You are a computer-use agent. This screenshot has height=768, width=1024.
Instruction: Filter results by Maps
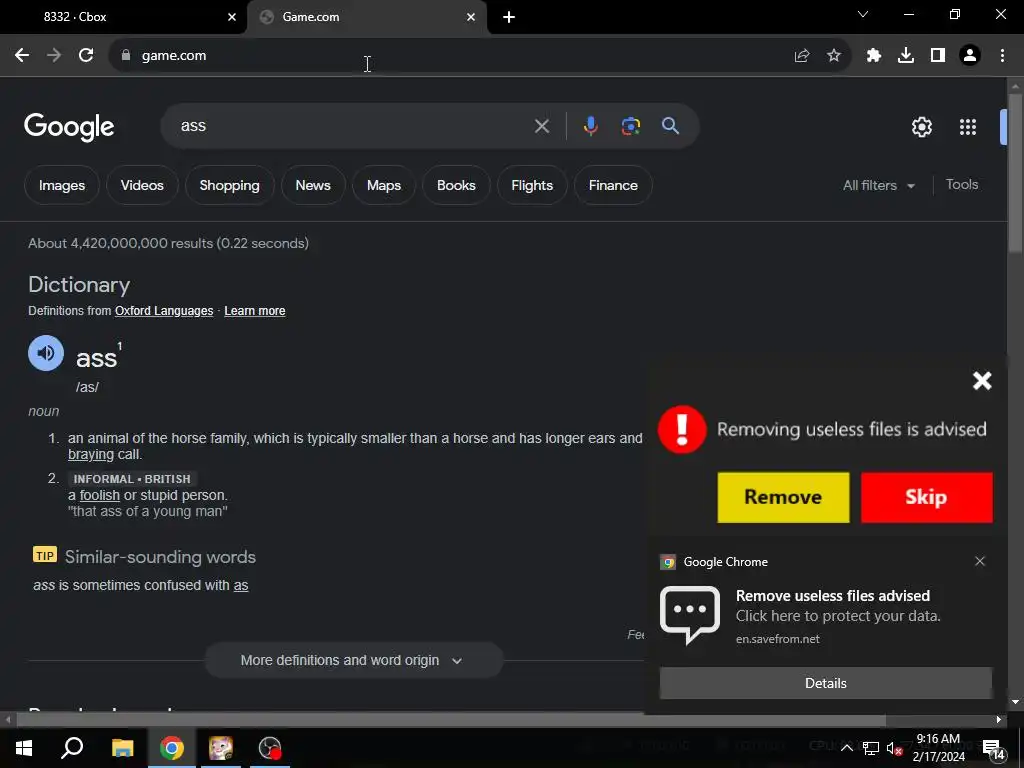(383, 185)
